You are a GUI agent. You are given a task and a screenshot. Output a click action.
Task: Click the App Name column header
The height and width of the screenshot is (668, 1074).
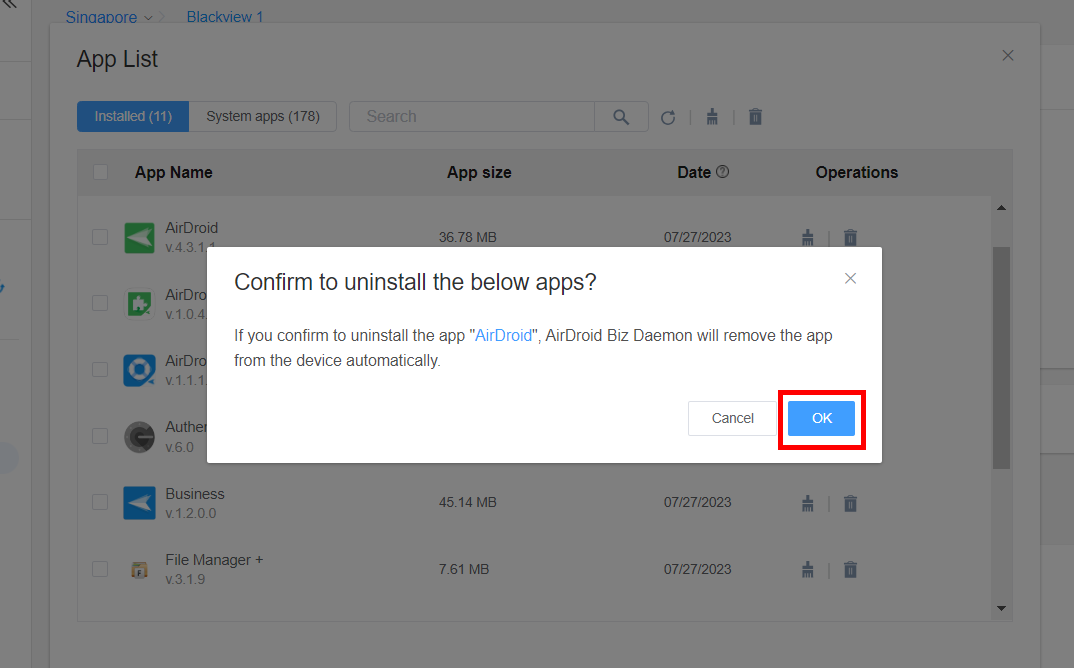[x=173, y=173]
